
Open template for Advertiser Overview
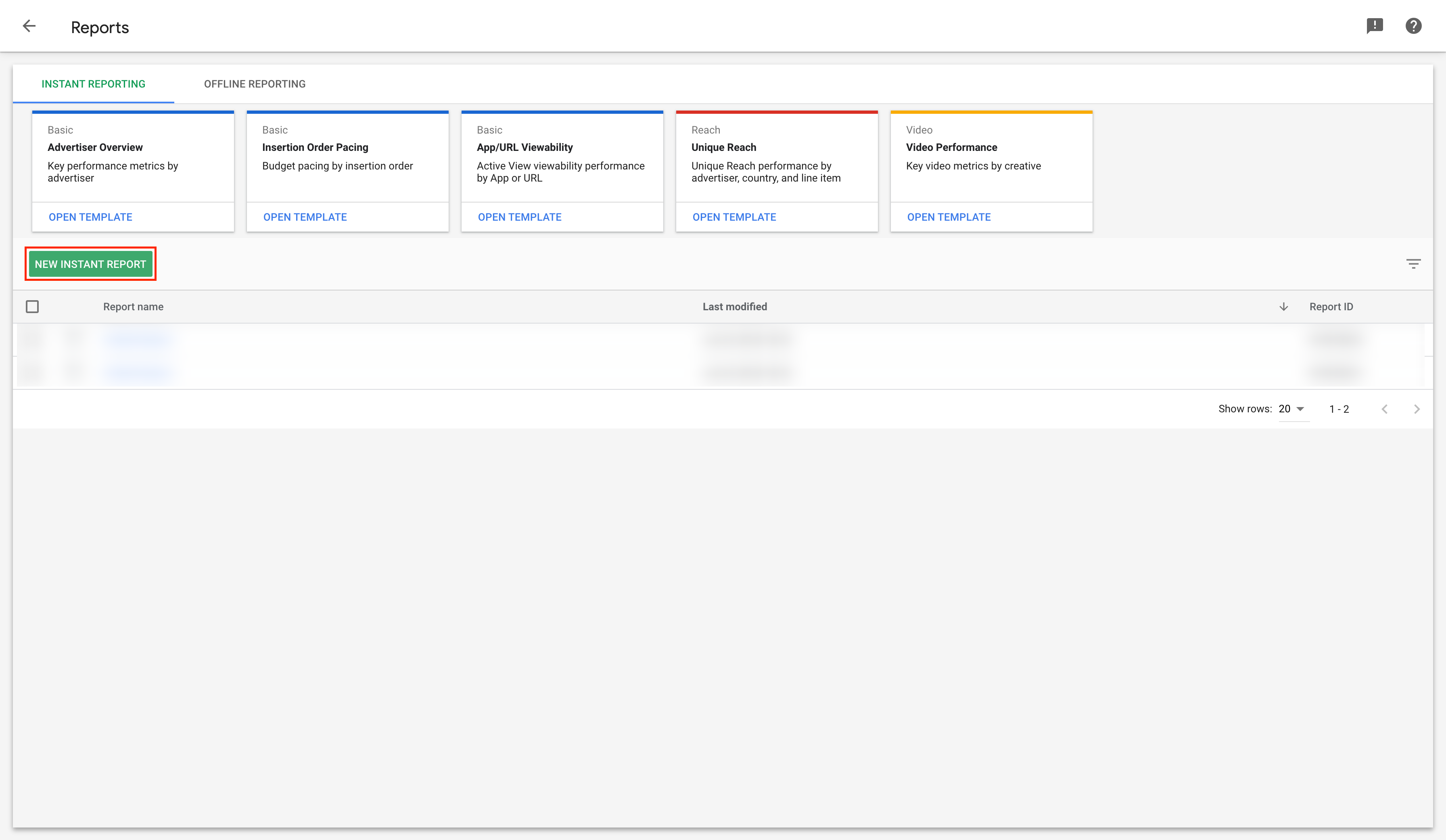click(91, 217)
